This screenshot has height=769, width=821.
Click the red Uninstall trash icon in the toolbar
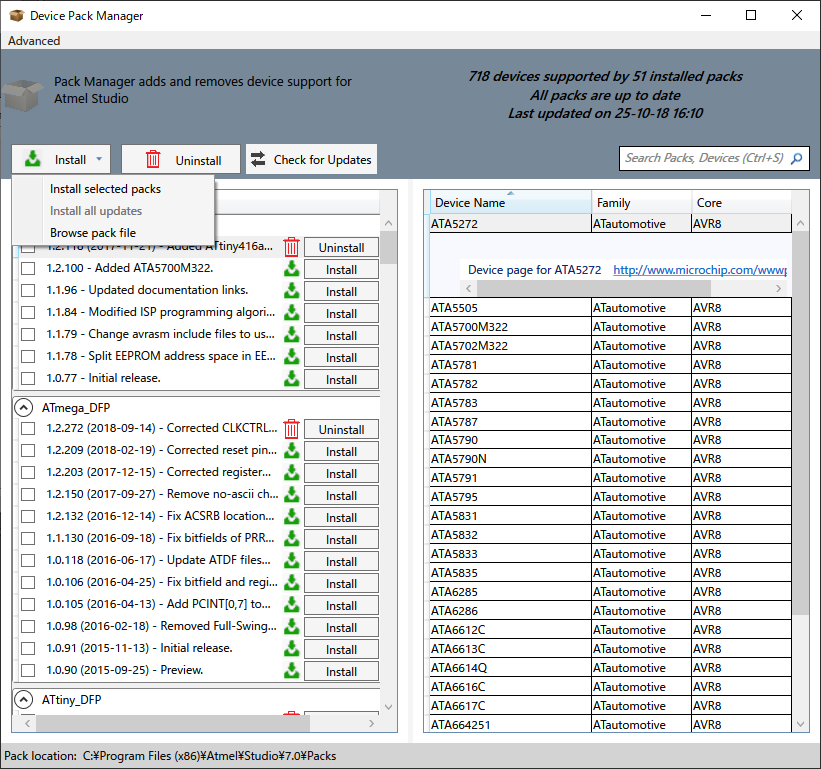pos(153,159)
